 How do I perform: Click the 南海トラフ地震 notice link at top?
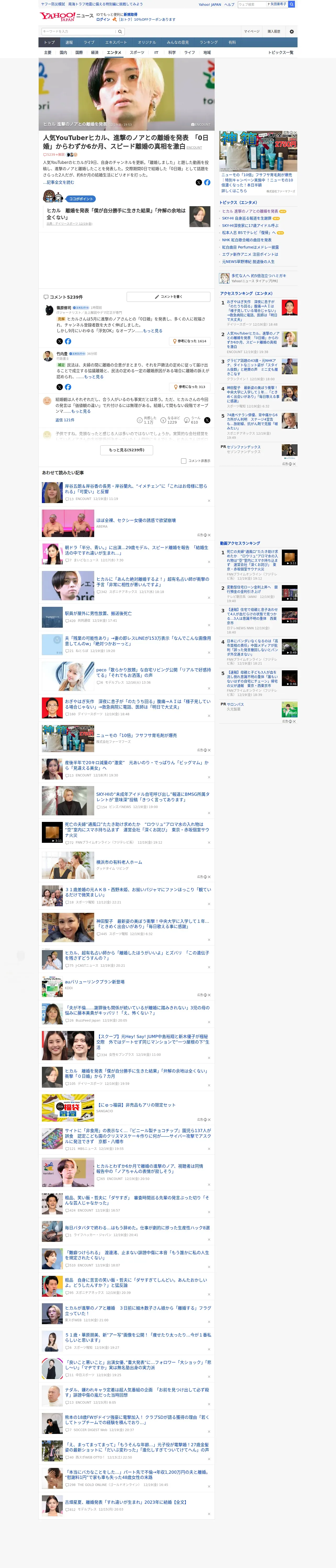click(x=105, y=4)
